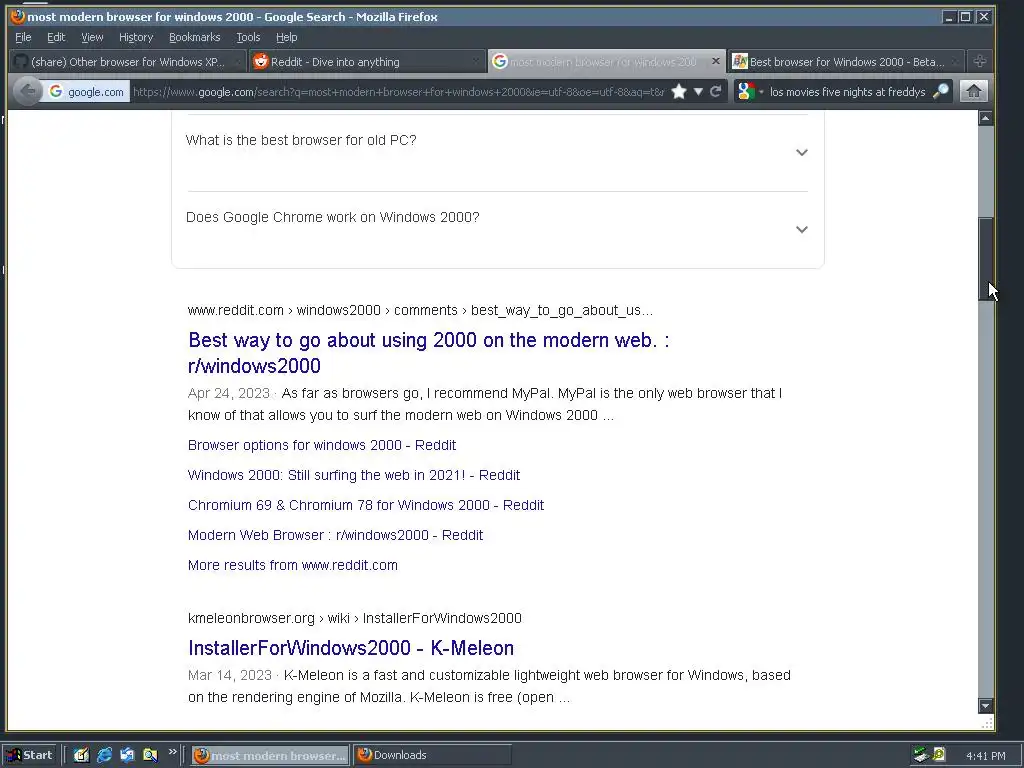Click the network tray icon
The height and width of the screenshot is (768, 1024).
click(x=921, y=755)
